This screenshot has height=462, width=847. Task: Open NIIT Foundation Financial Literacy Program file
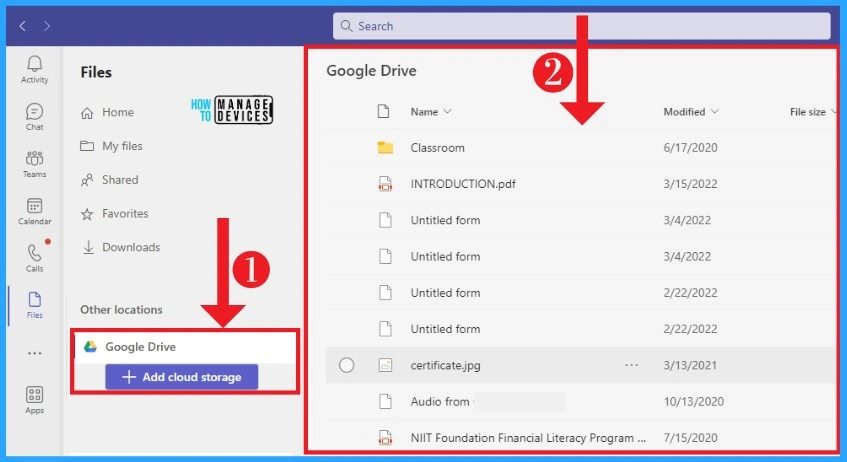(528, 438)
